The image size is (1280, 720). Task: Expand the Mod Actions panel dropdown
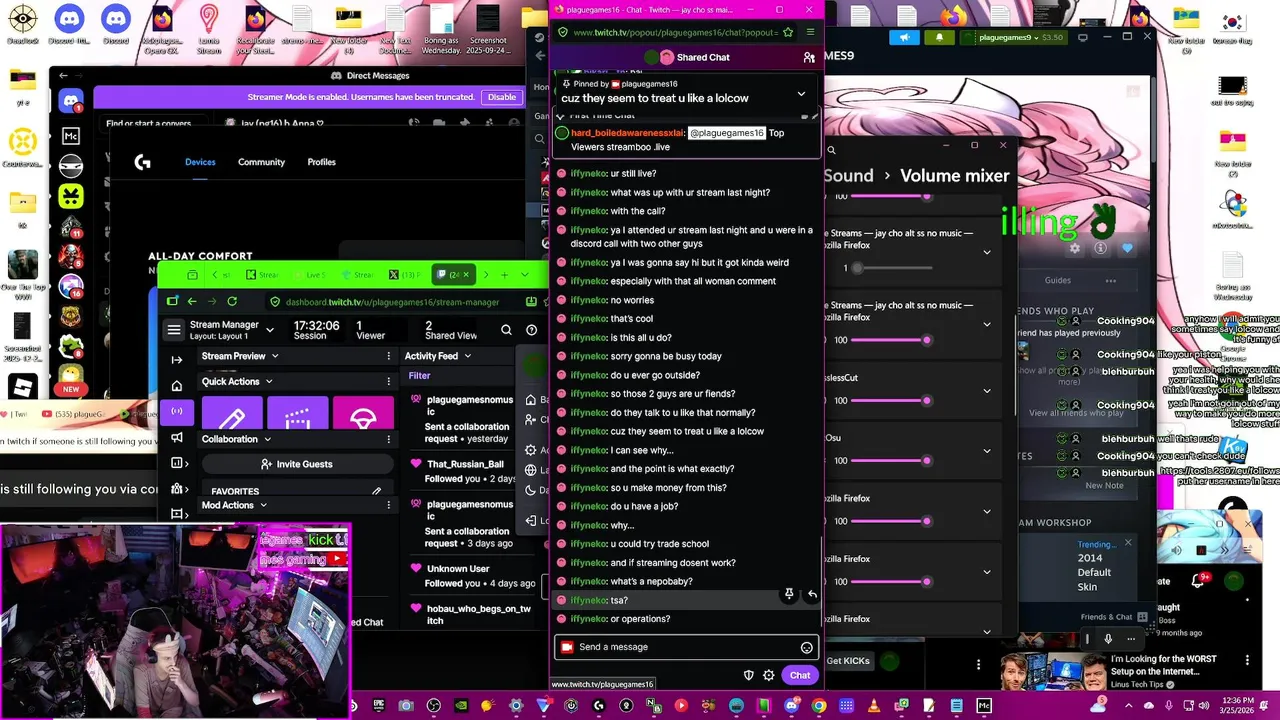pyautogui.click(x=263, y=505)
